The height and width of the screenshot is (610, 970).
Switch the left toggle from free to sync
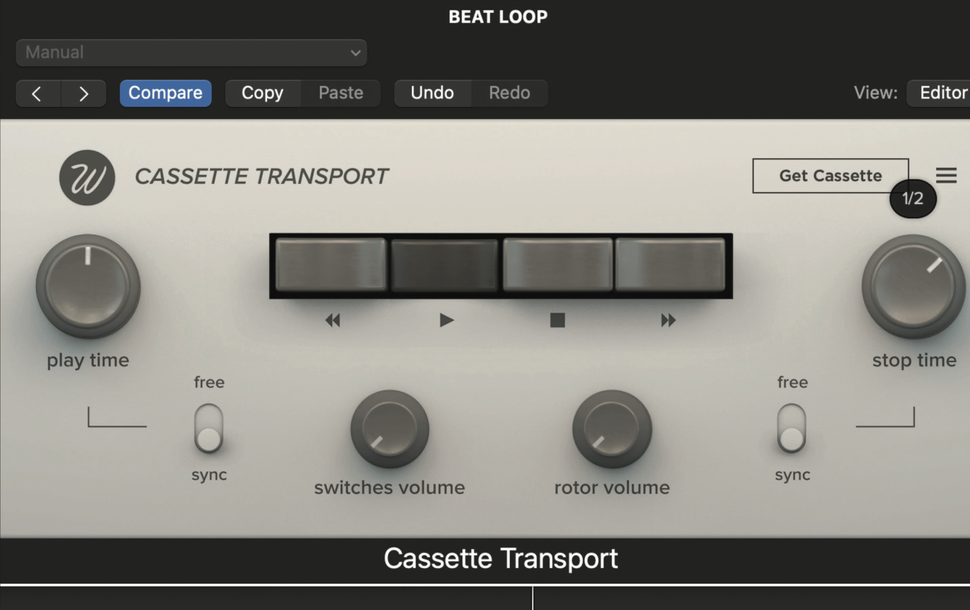pos(209,430)
